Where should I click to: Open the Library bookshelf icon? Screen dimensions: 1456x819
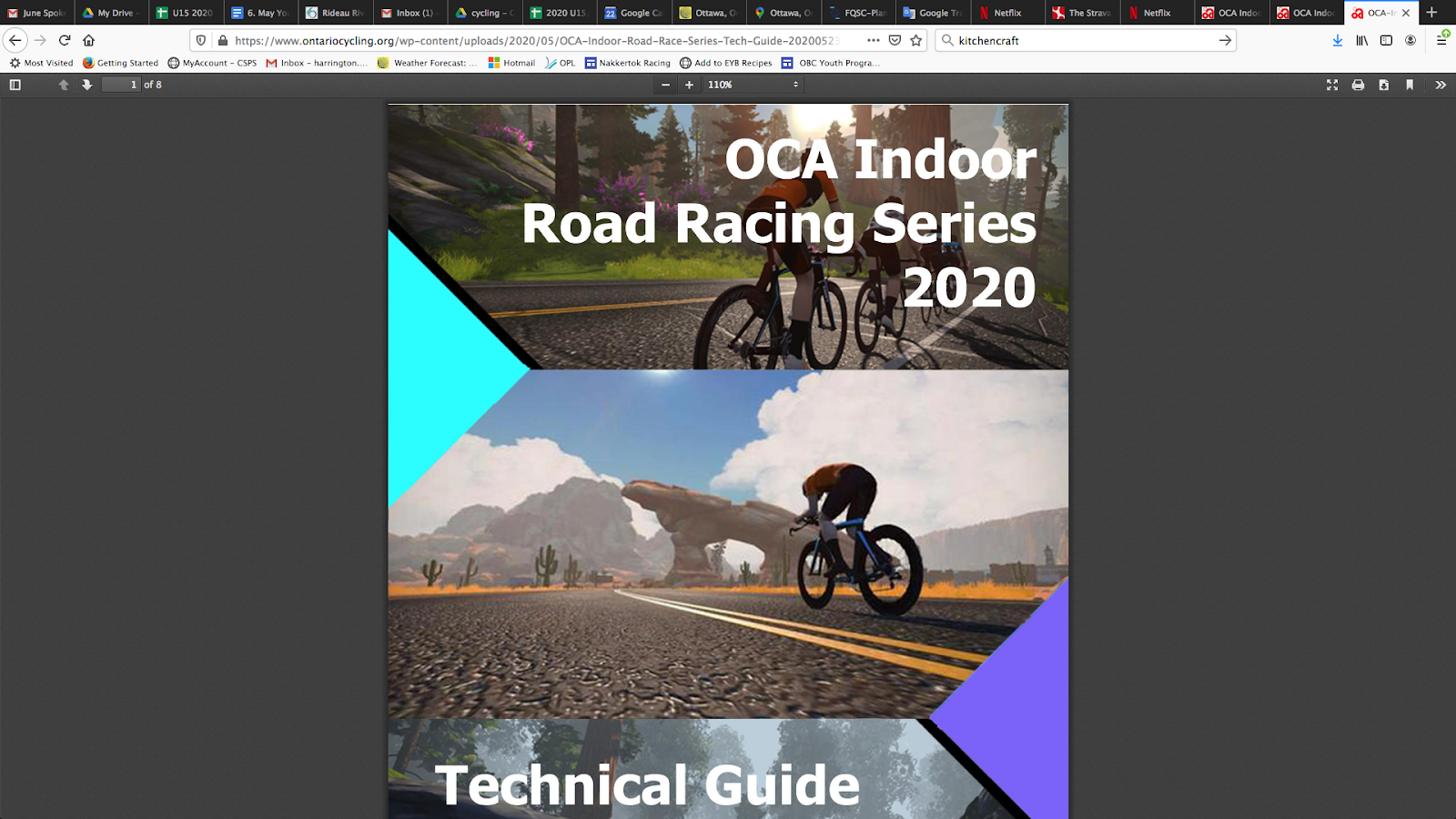1362,40
